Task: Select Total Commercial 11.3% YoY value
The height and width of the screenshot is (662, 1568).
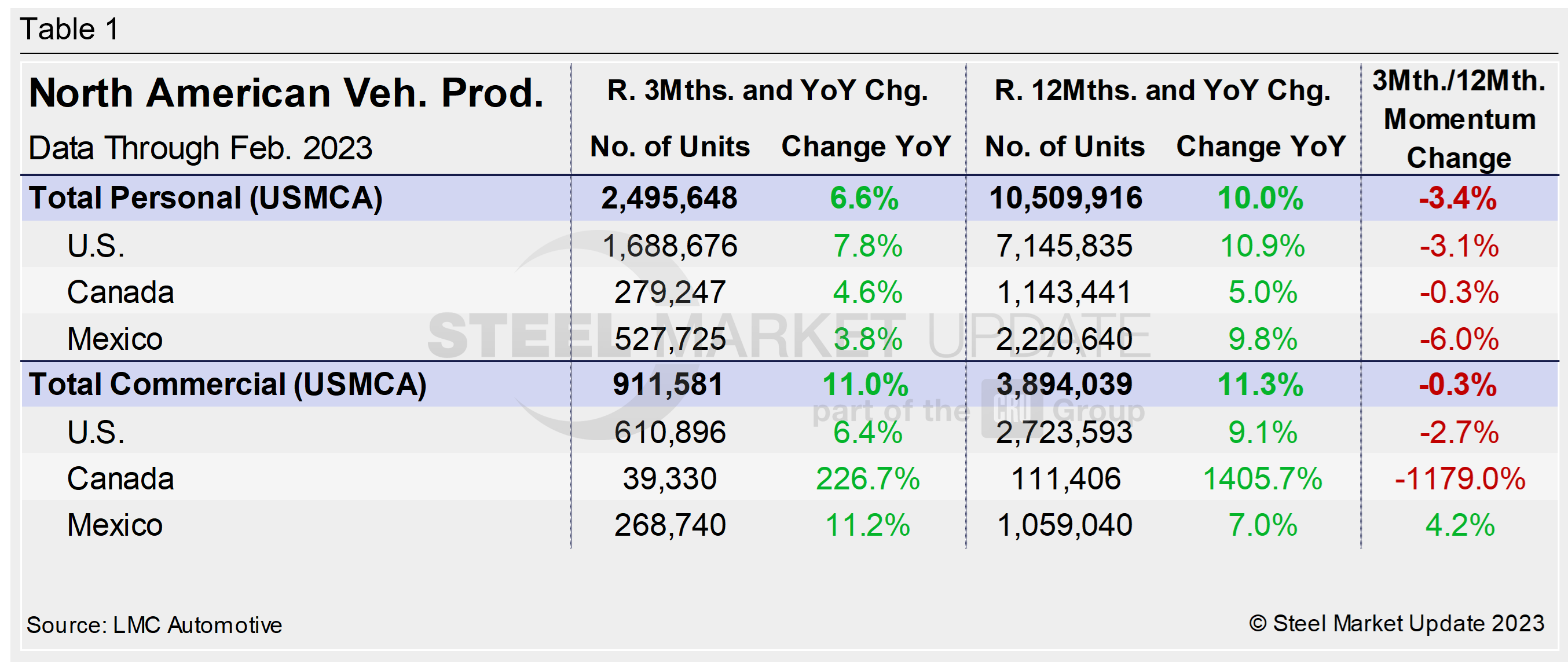Action: pyautogui.click(x=1260, y=385)
